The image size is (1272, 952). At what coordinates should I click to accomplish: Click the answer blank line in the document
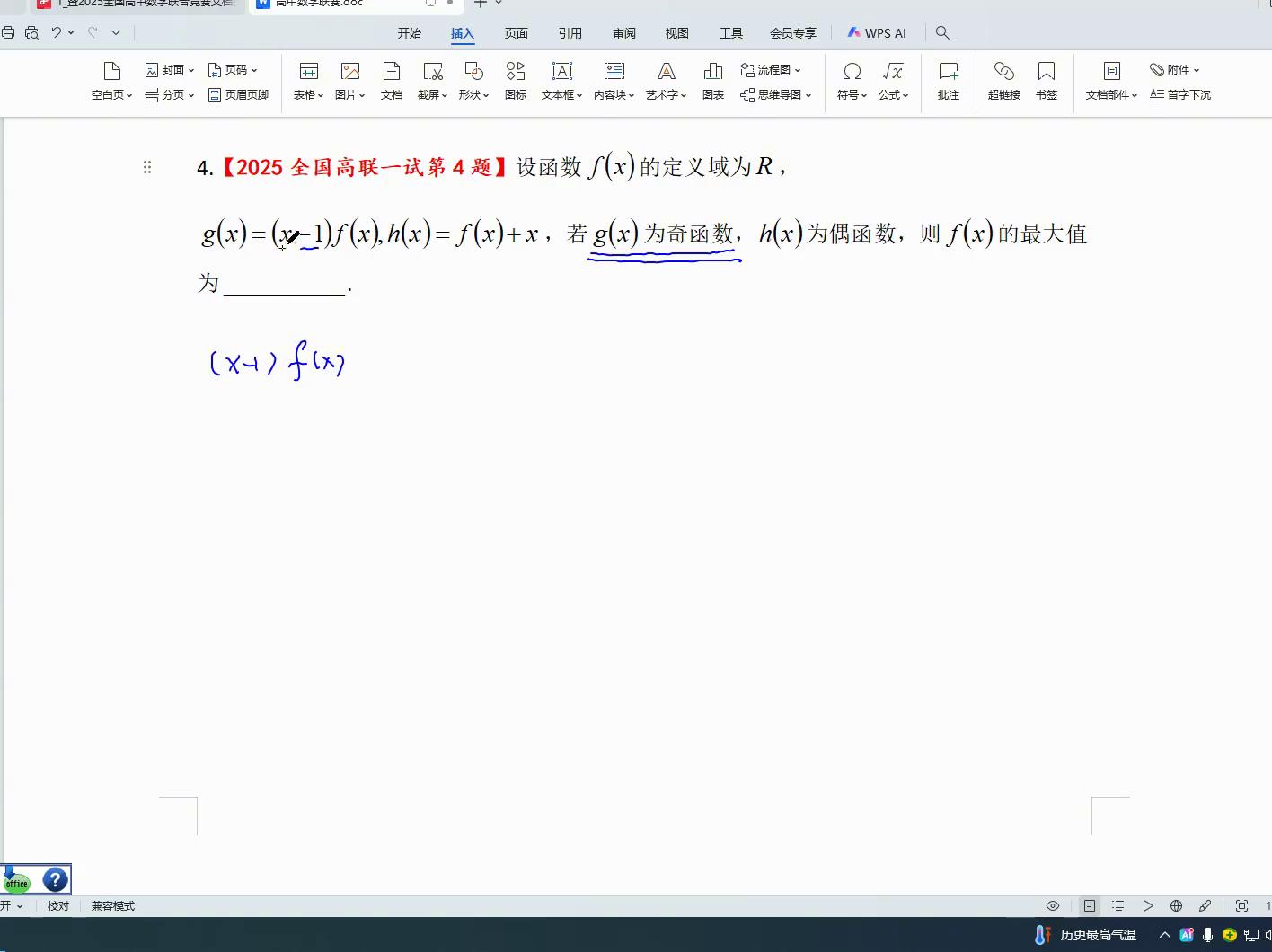pyautogui.click(x=285, y=286)
